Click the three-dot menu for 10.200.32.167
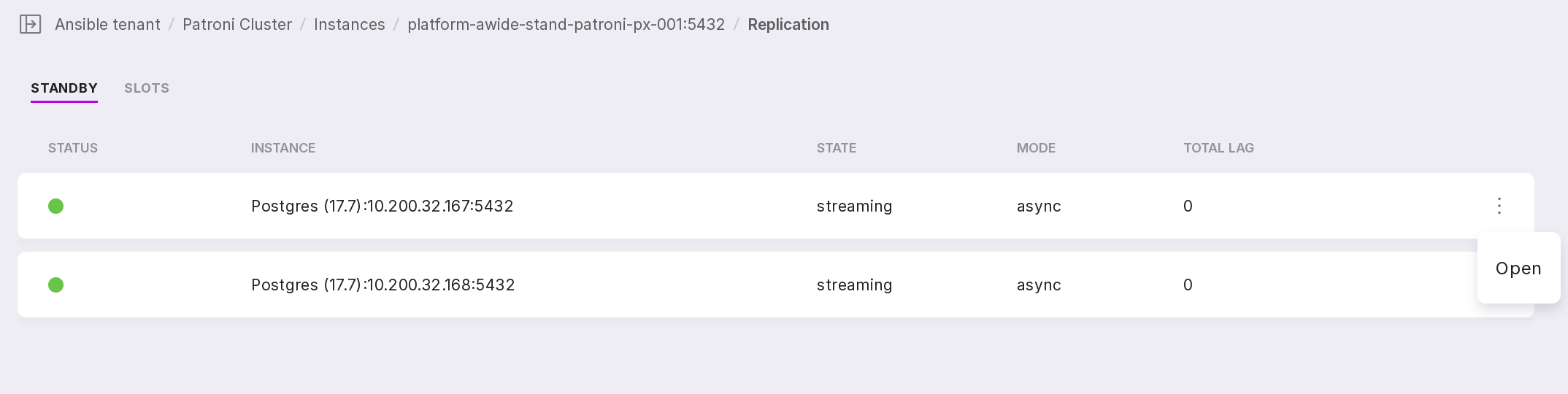Image resolution: width=1568 pixels, height=394 pixels. [1499, 206]
